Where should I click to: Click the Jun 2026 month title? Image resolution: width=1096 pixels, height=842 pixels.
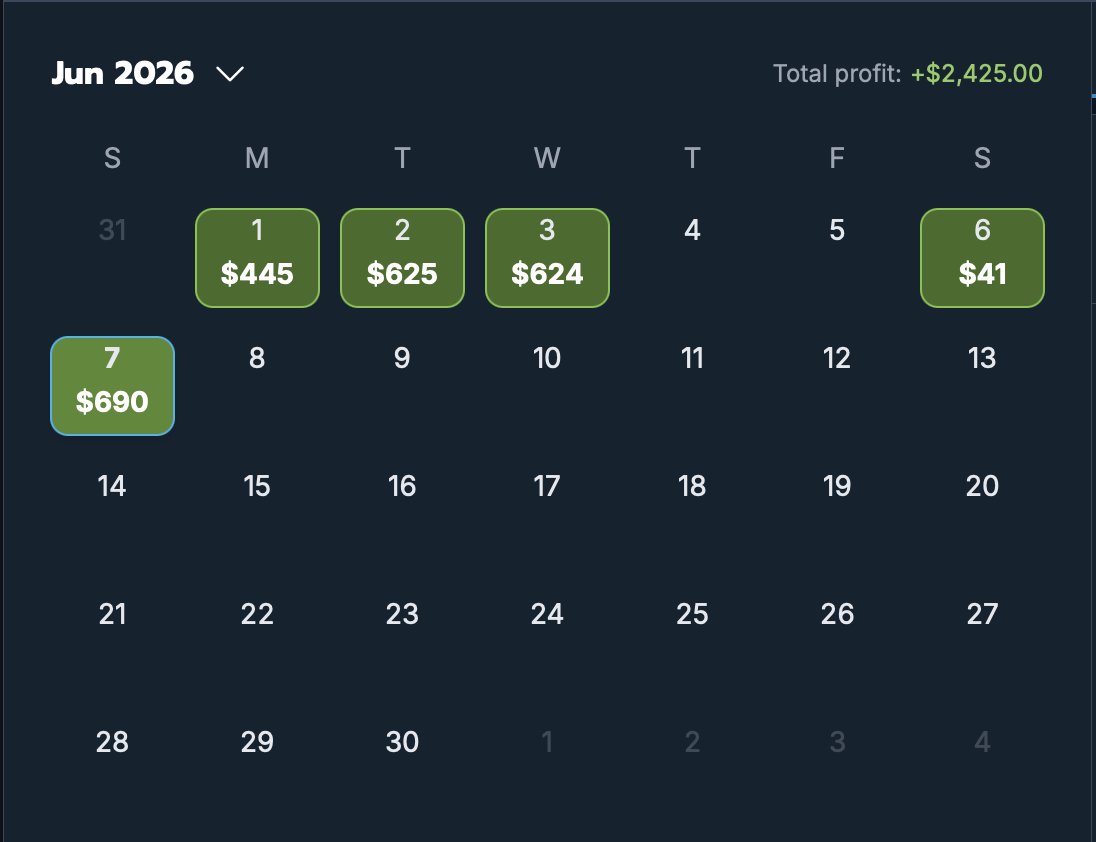click(122, 73)
